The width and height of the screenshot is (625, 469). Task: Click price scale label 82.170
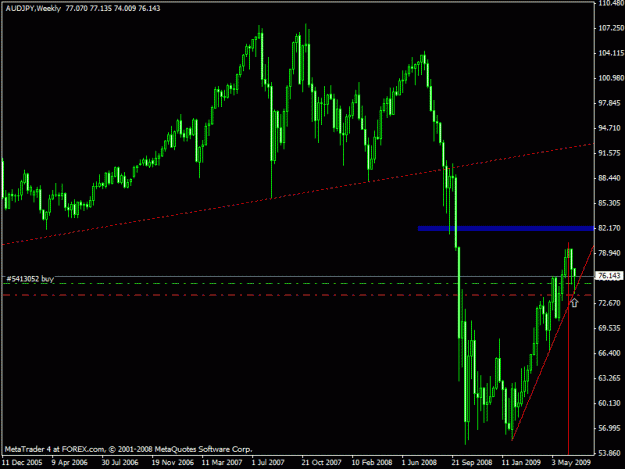click(609, 228)
